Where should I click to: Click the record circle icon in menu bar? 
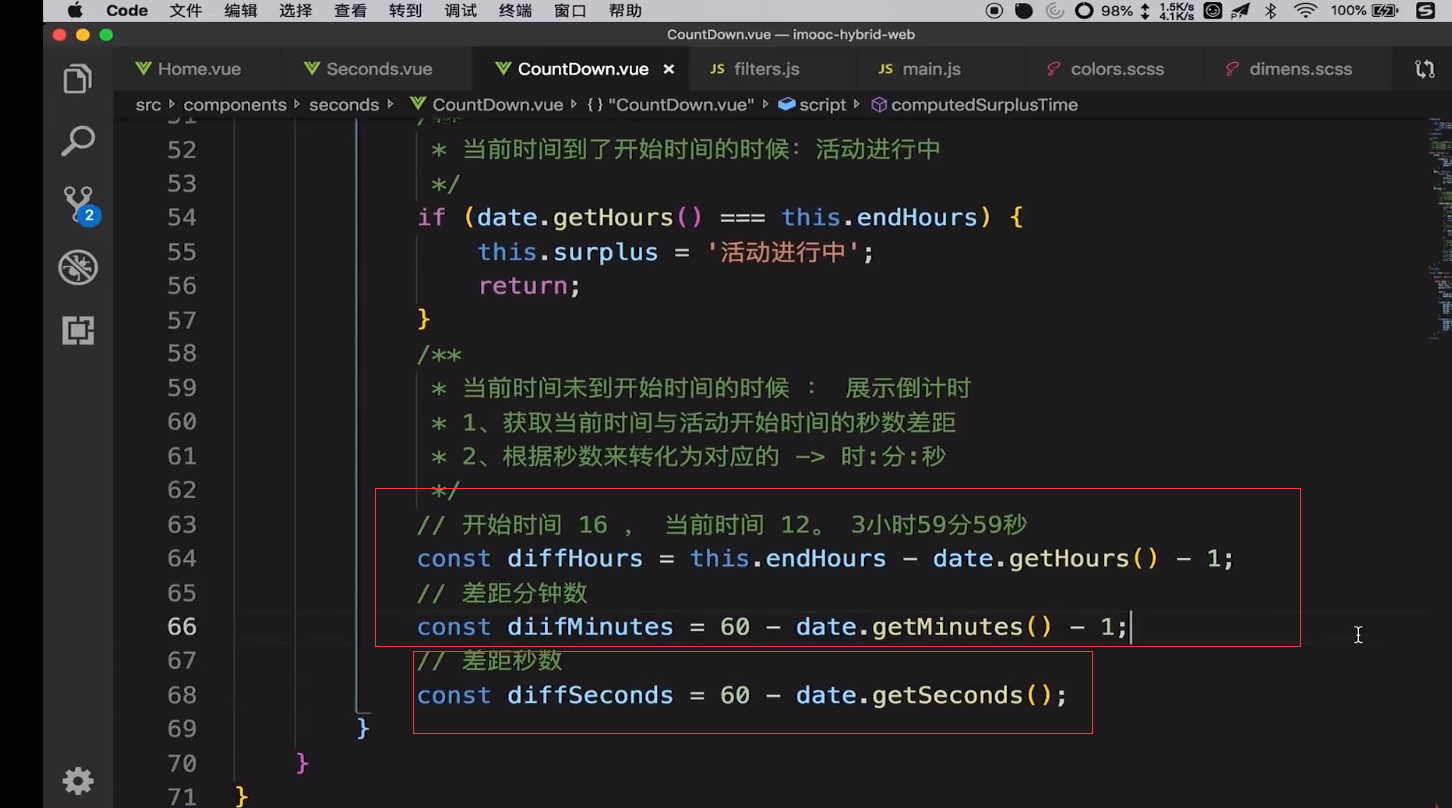[994, 11]
